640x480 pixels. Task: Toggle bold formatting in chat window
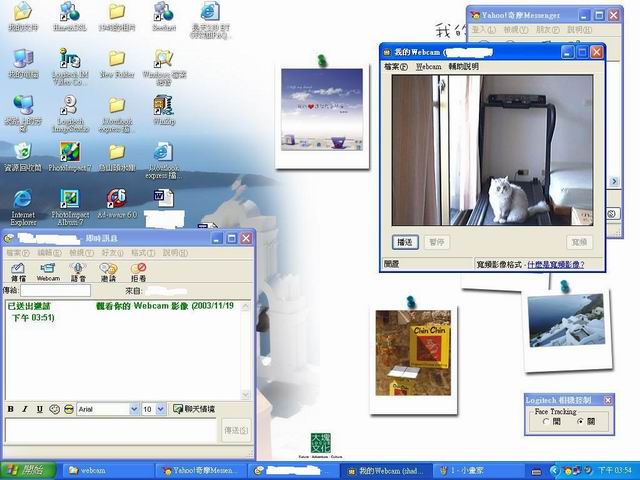click(11, 409)
